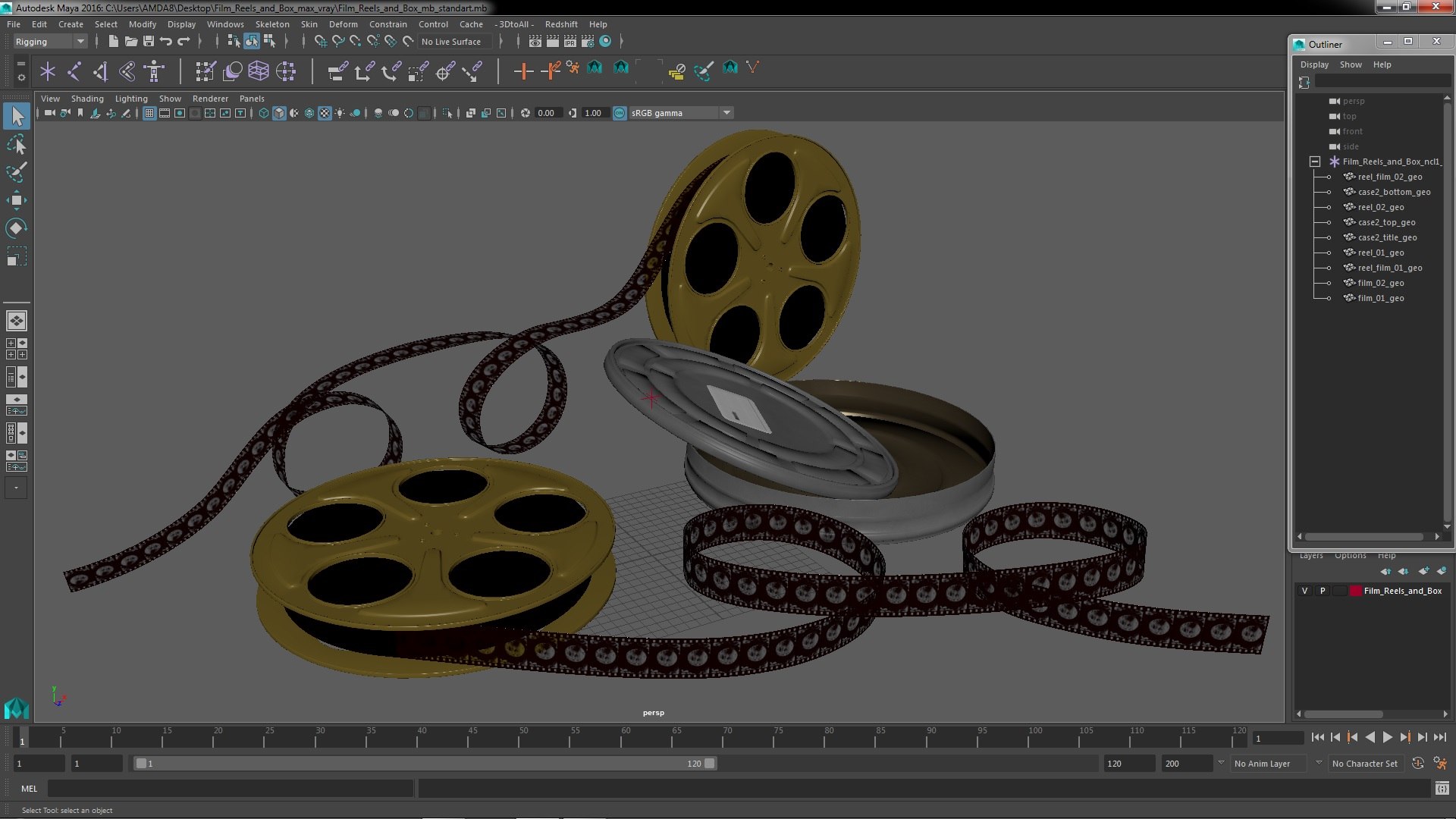1456x819 pixels.
Task: Select the Move tool in the toolbox
Action: point(16,200)
